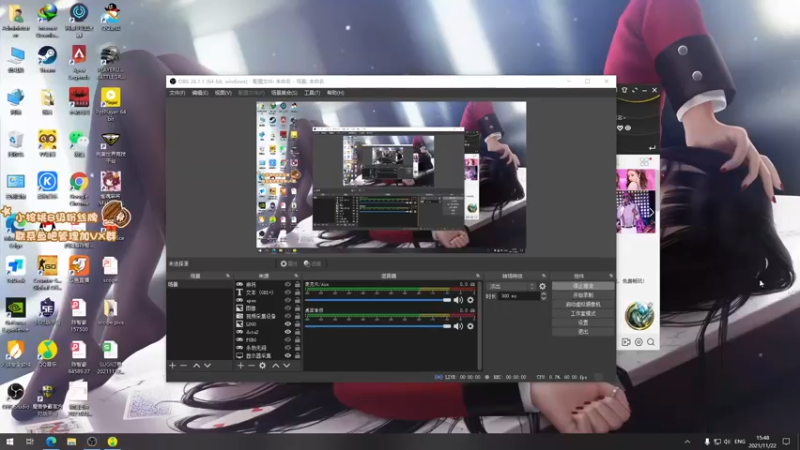Open the 工具(T) menu

pos(312,93)
